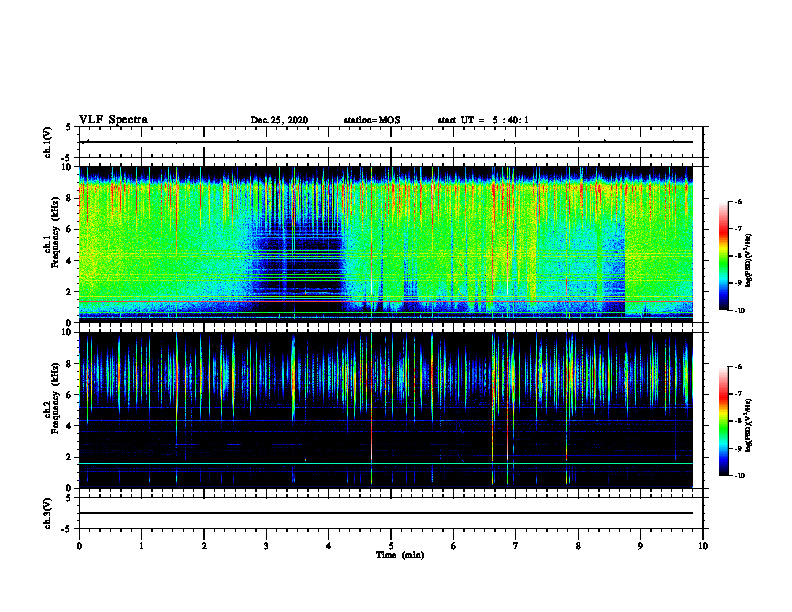Image resolution: width=792 pixels, height=612 pixels.
Task: Click the ch.1(V) waveform strip
Action: coord(391,142)
